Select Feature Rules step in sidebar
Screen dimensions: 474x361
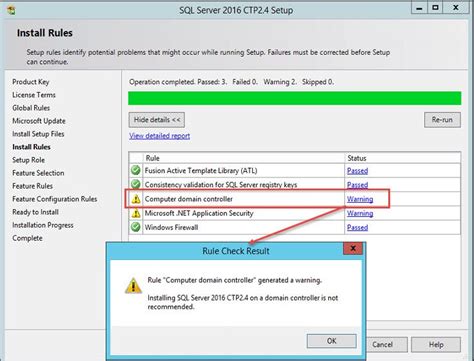(x=33, y=186)
